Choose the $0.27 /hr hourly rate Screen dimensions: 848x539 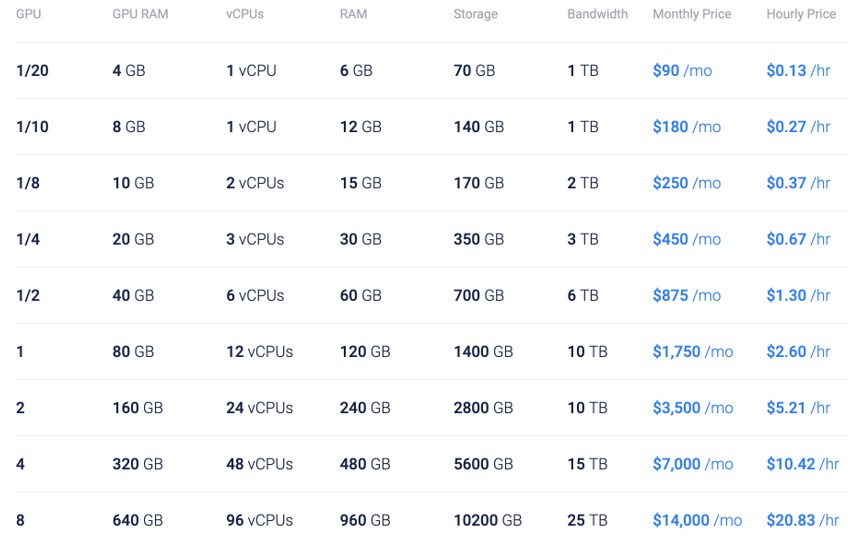pyautogui.click(x=798, y=127)
